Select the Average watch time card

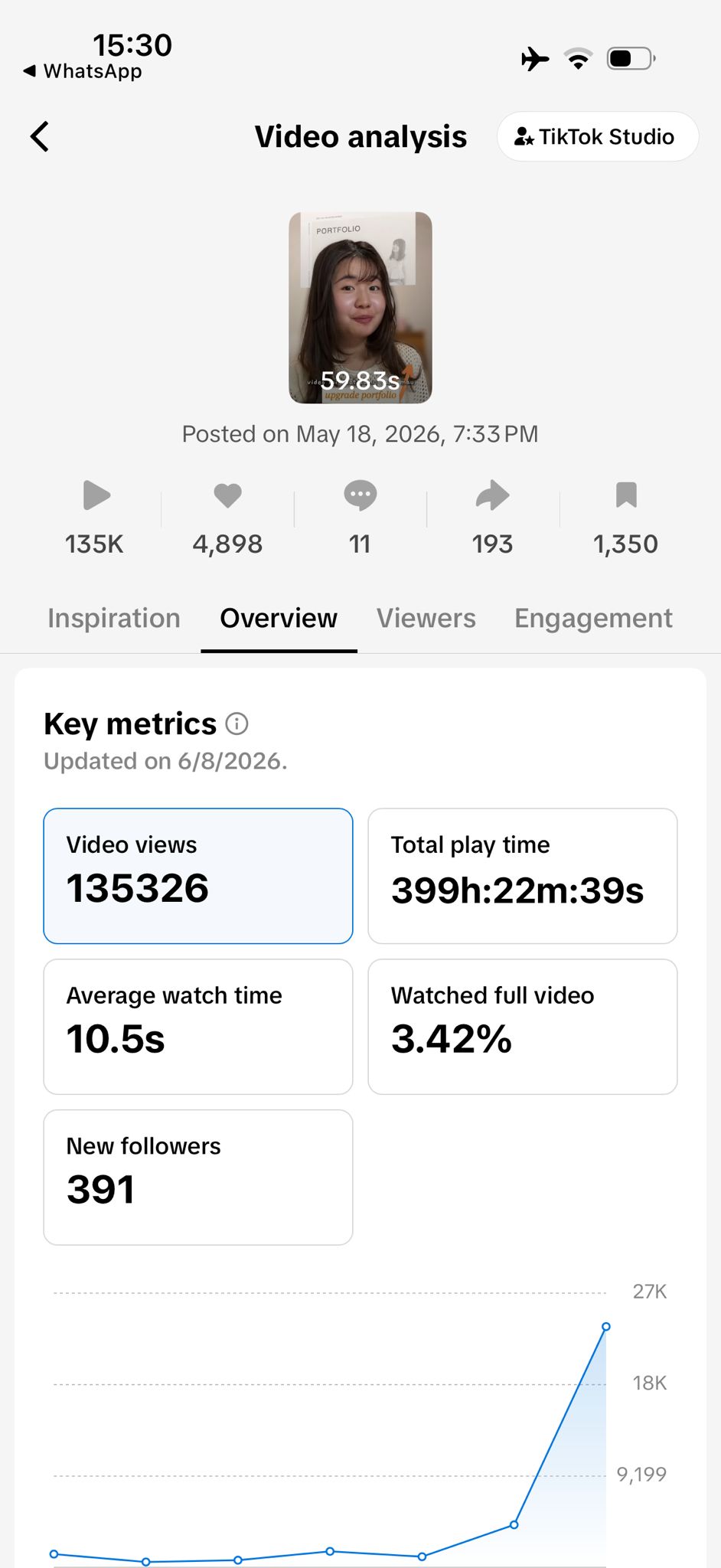pos(198,1027)
